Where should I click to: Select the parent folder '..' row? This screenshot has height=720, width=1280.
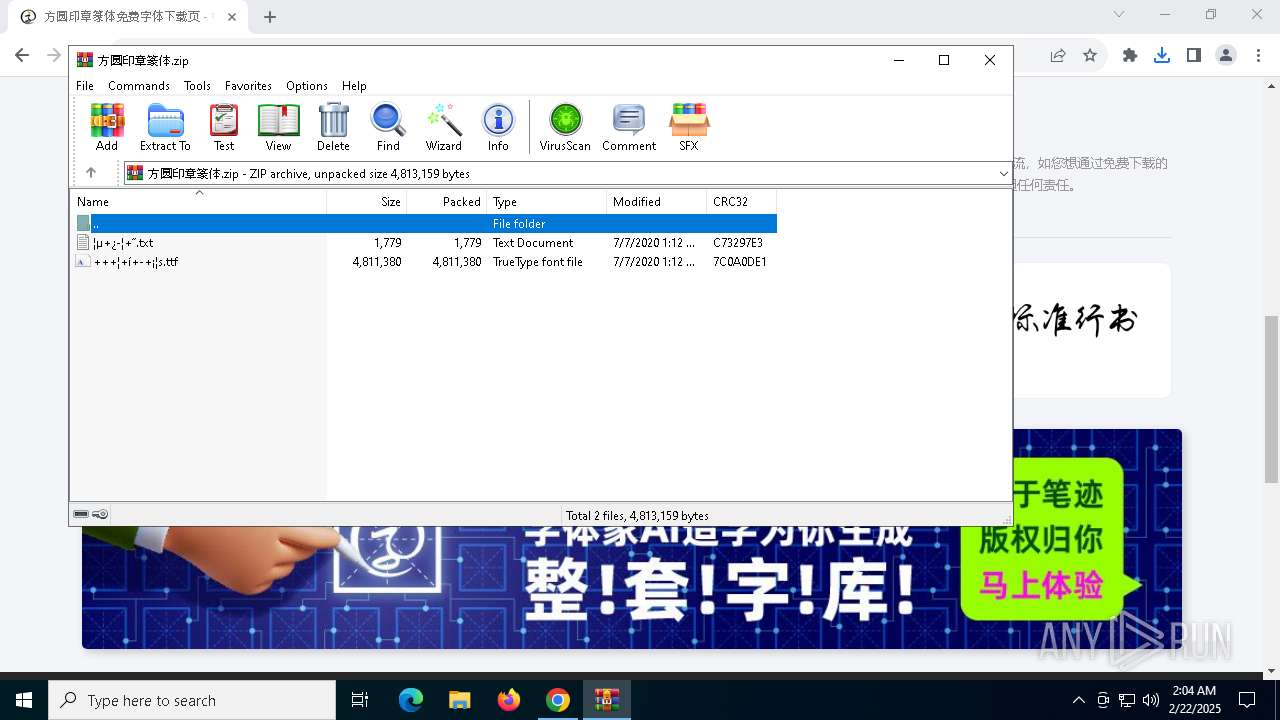[426, 223]
